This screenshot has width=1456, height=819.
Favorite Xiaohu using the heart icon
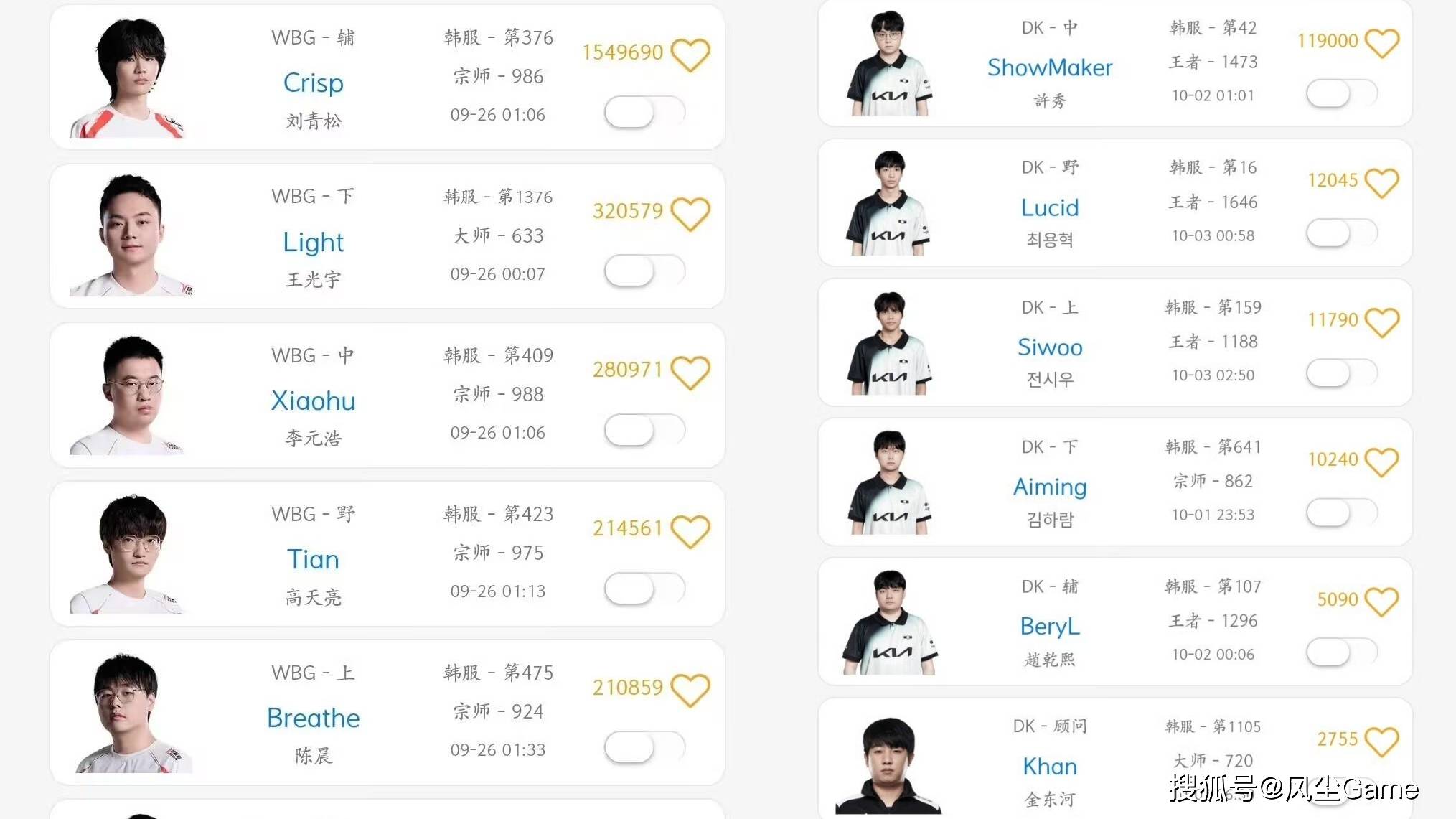(690, 372)
